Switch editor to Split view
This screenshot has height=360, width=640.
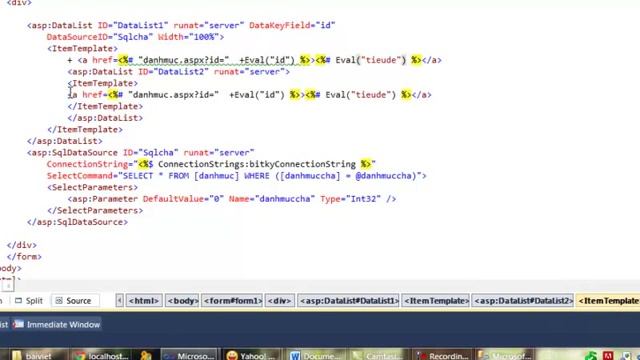point(29,301)
